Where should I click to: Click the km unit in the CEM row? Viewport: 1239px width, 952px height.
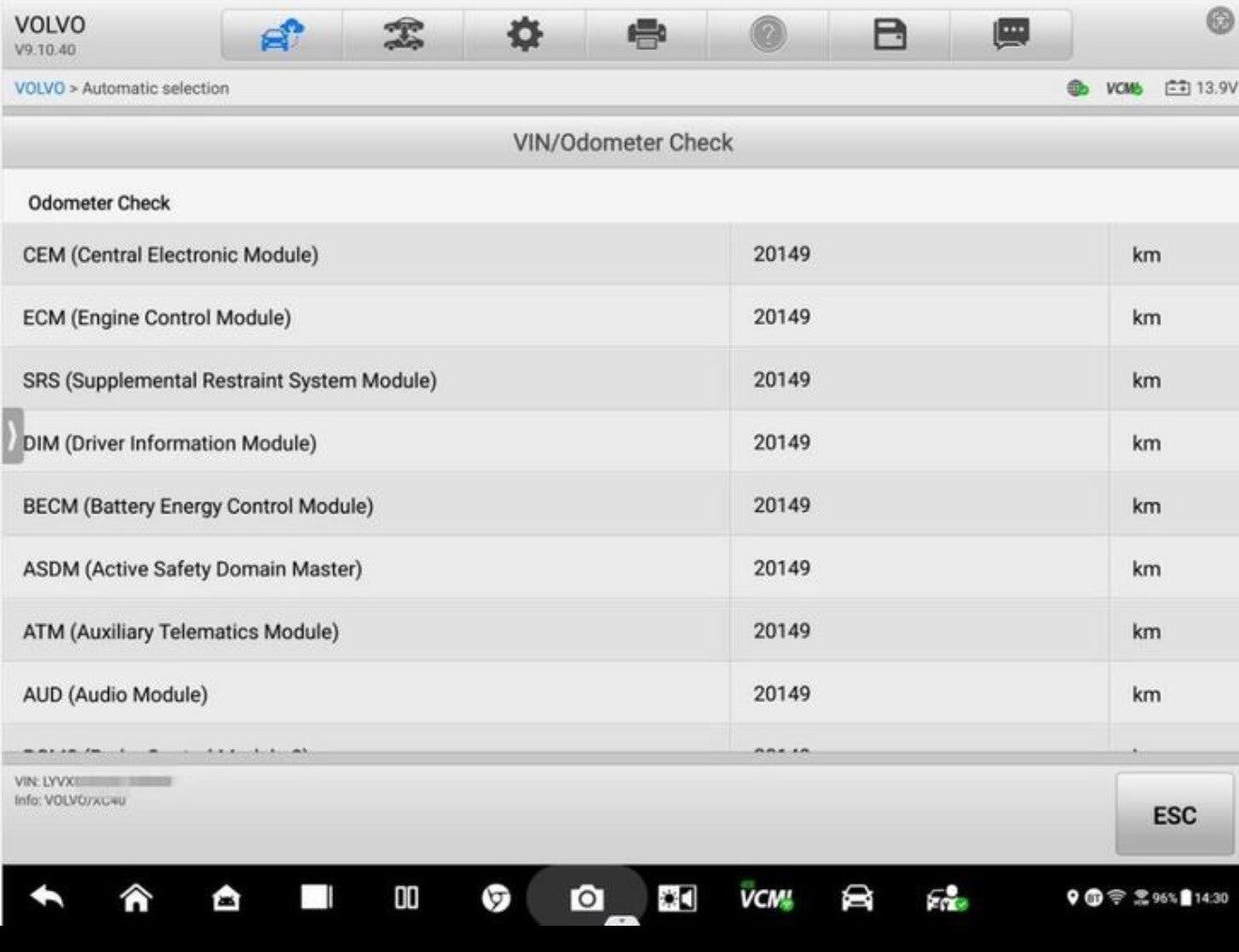point(1146,255)
